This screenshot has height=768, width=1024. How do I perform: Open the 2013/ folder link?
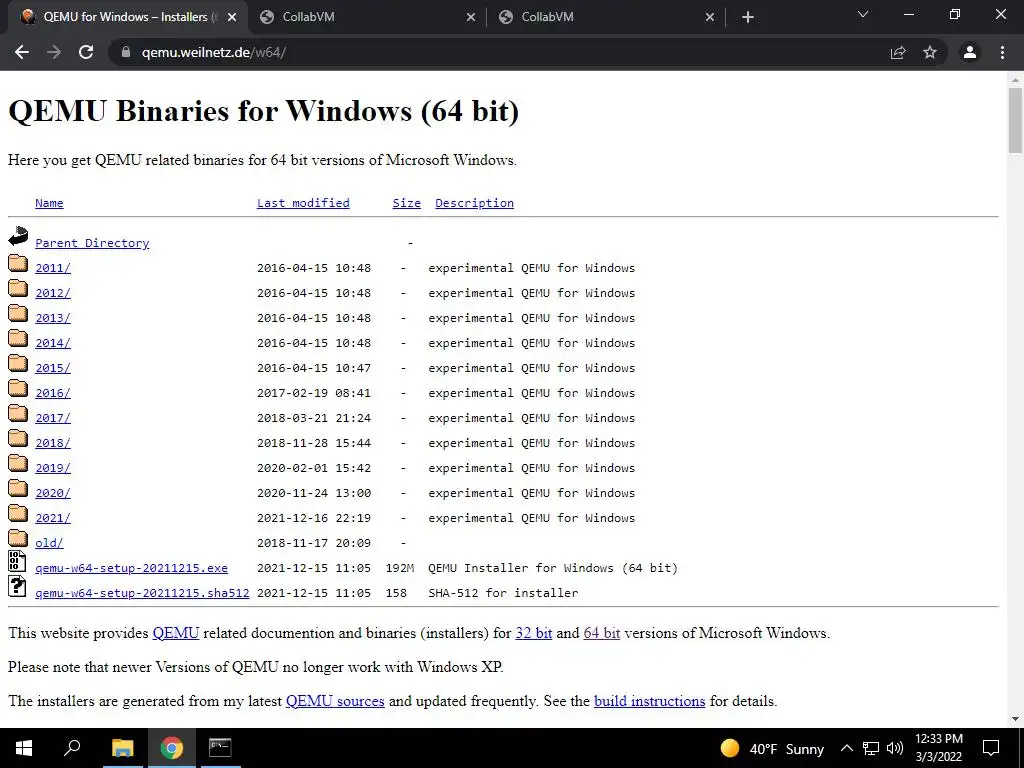click(x=53, y=318)
